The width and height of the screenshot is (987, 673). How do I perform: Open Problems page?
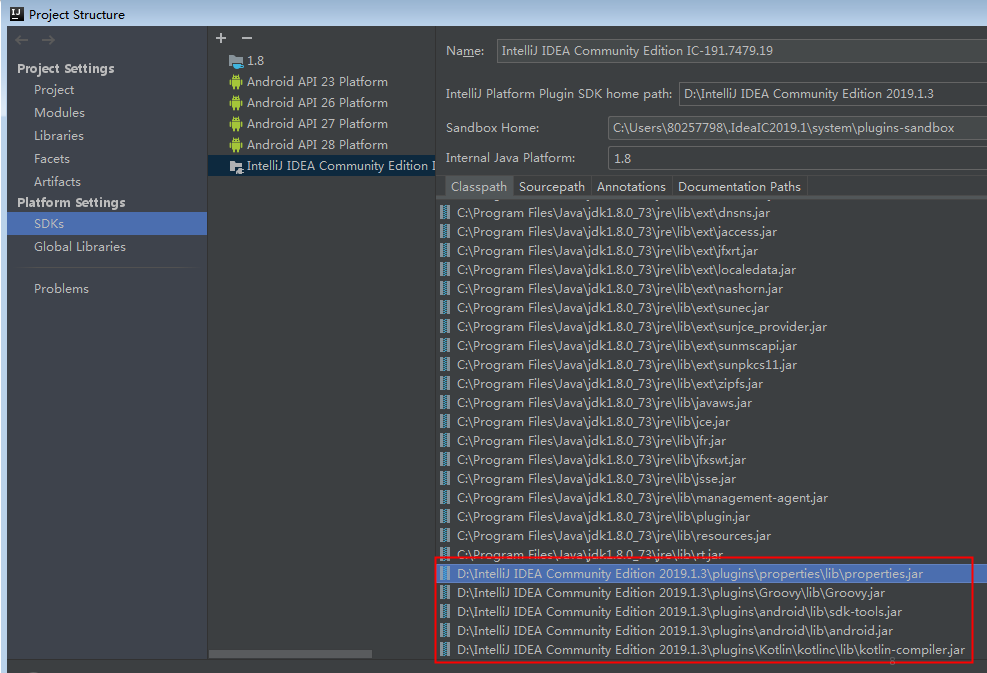61,289
